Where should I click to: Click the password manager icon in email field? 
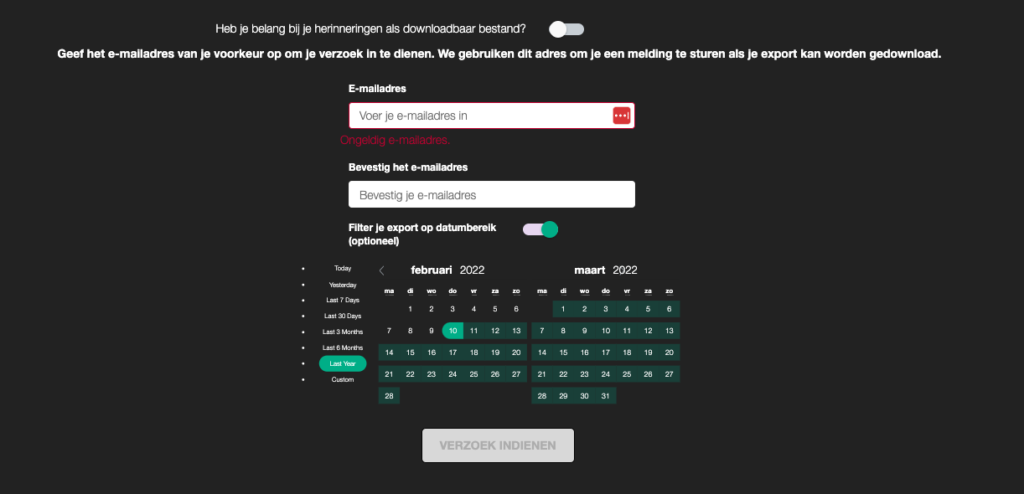point(621,116)
